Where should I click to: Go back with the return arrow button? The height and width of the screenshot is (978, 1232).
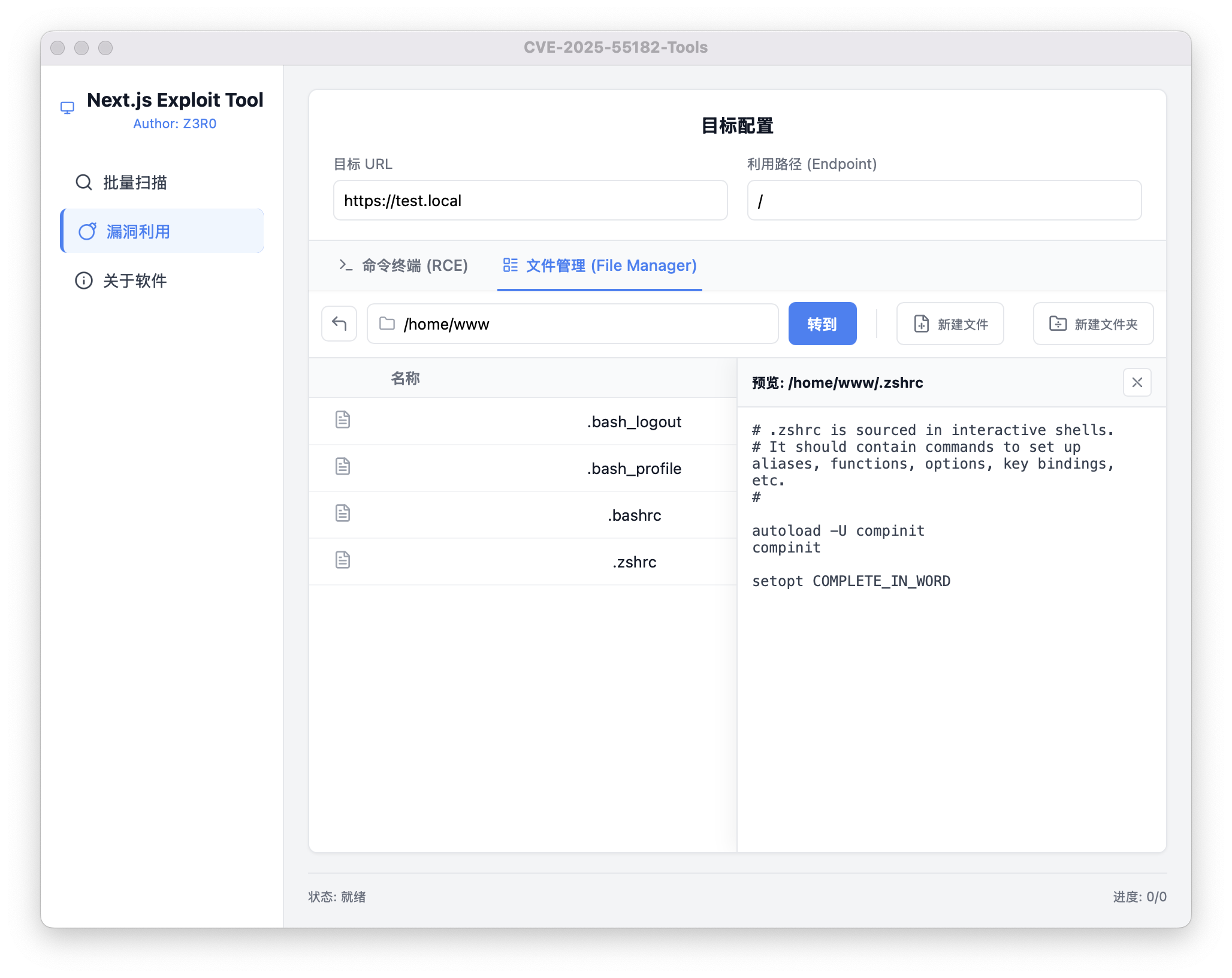[339, 324]
